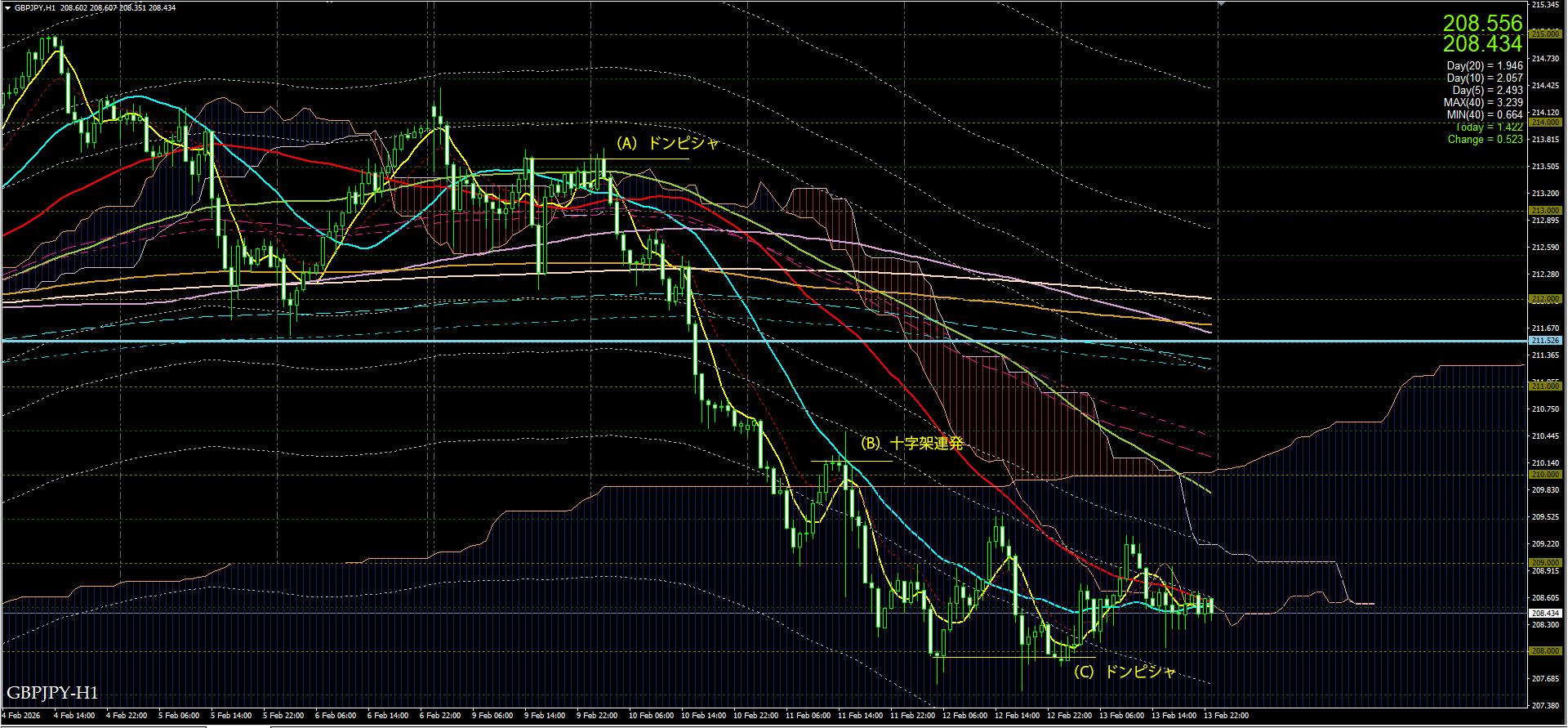Click the 9 Feb 14:00 time axis label
This screenshot has height=728, width=1568.
coord(545,716)
